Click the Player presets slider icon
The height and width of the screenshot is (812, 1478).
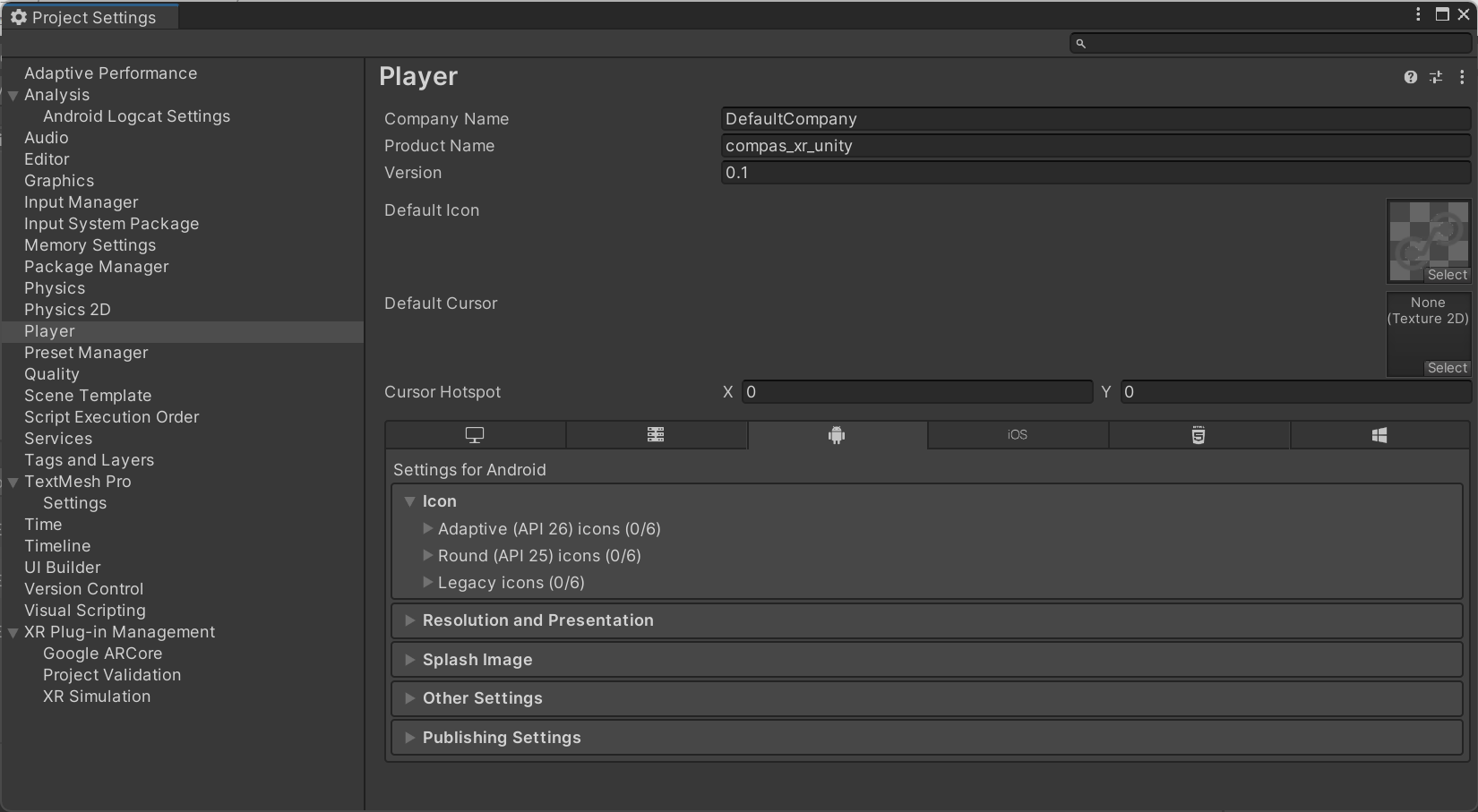point(1436,77)
